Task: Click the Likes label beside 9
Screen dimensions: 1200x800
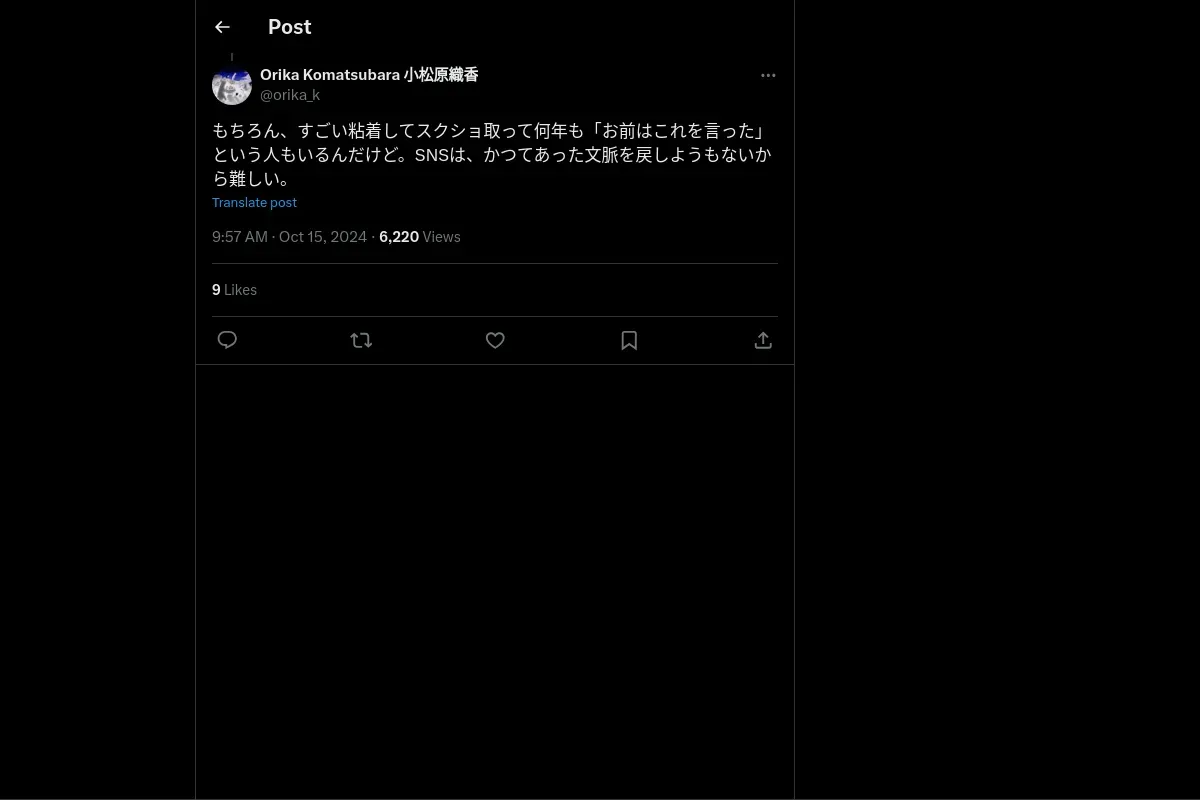Action: [x=240, y=290]
